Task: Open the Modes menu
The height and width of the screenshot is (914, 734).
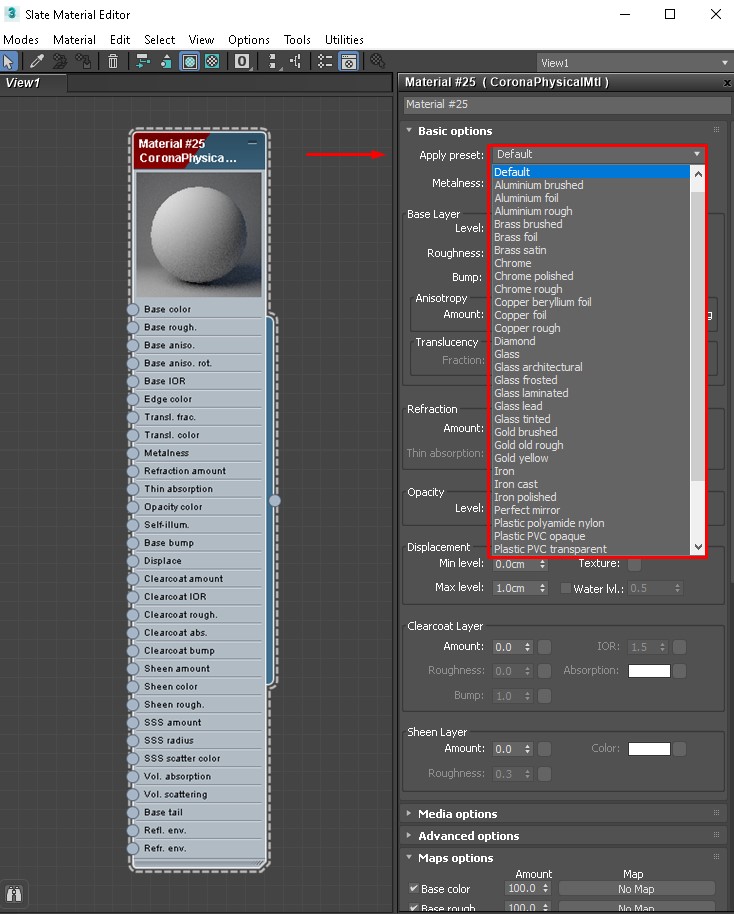Action: (21, 40)
